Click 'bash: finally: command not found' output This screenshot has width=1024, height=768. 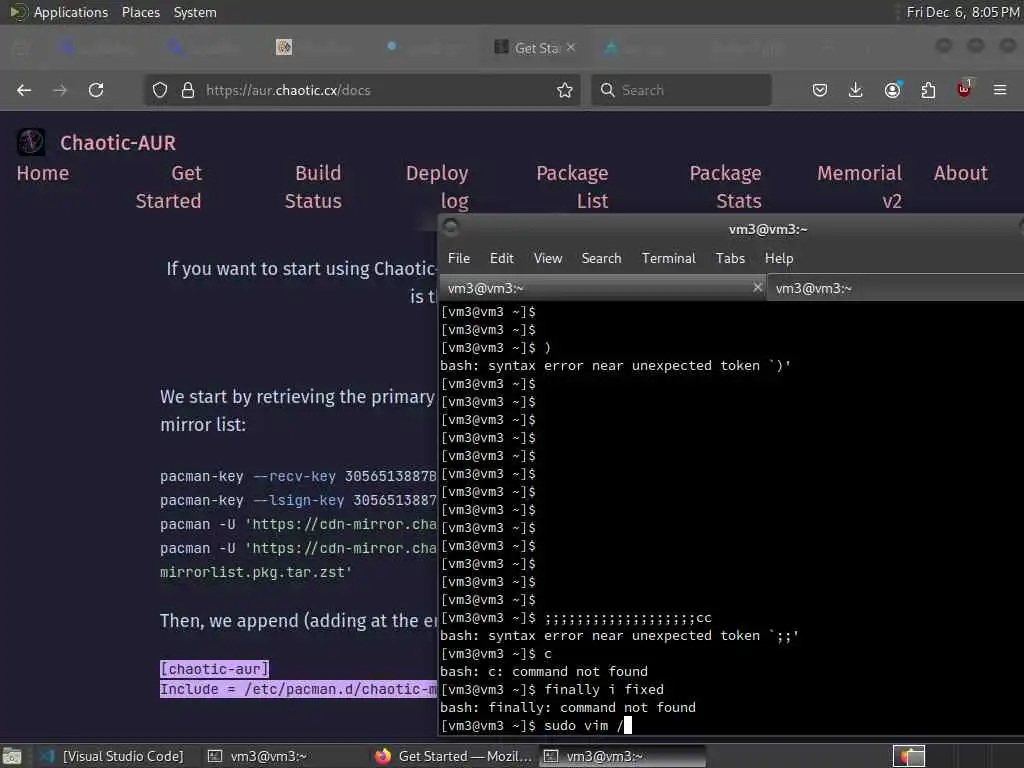coord(568,707)
